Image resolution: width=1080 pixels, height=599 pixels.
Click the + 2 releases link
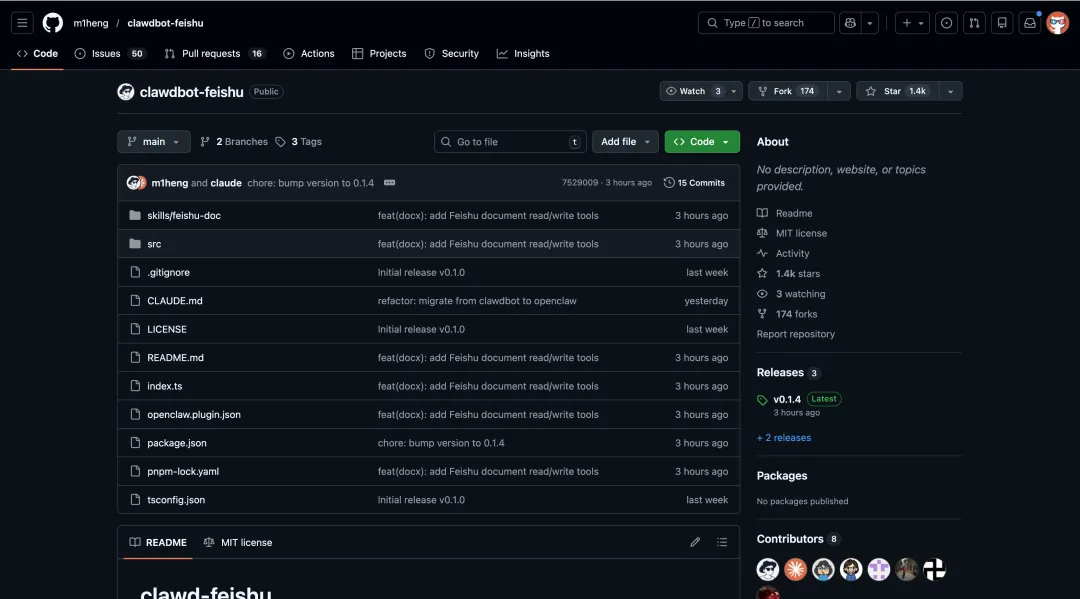(x=784, y=437)
